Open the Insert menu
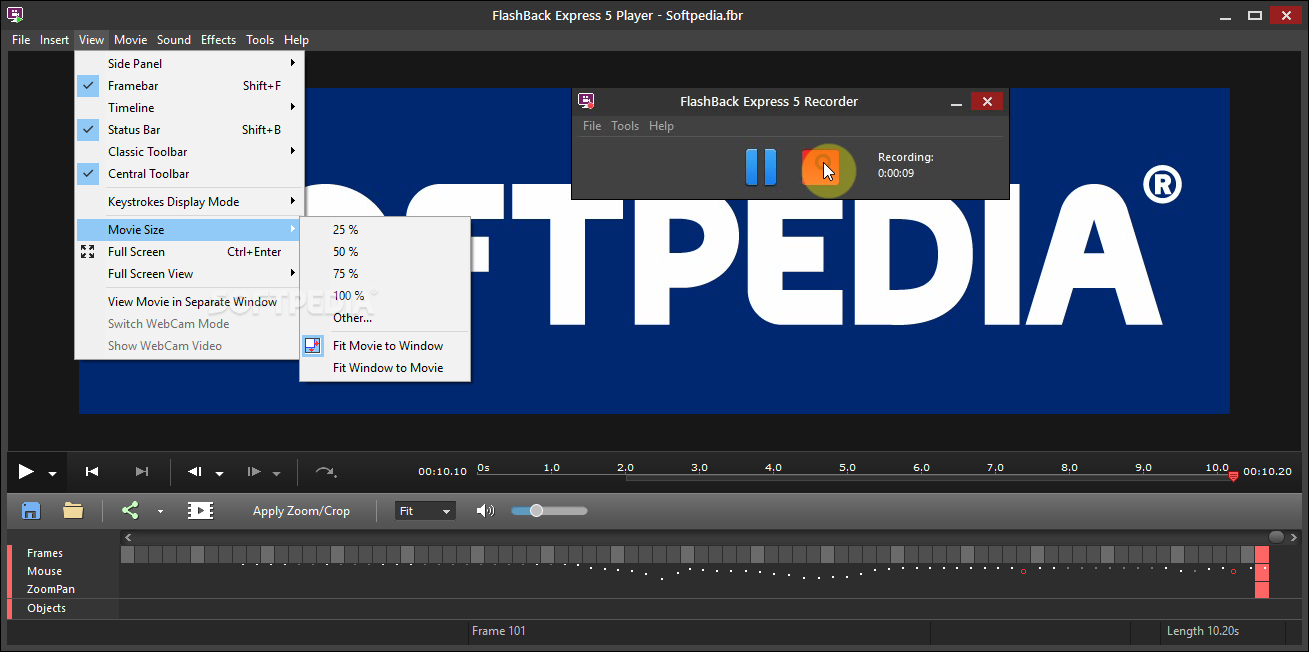 [x=54, y=40]
